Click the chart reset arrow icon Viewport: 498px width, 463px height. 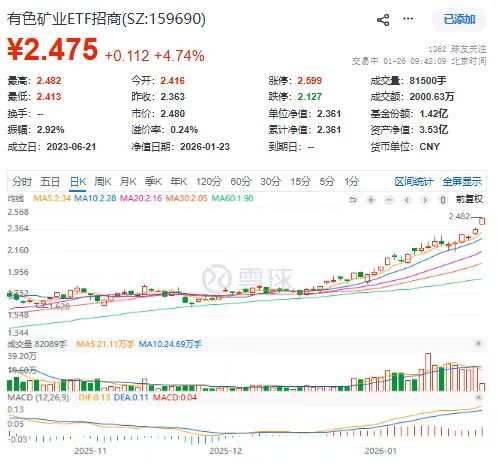[353, 200]
